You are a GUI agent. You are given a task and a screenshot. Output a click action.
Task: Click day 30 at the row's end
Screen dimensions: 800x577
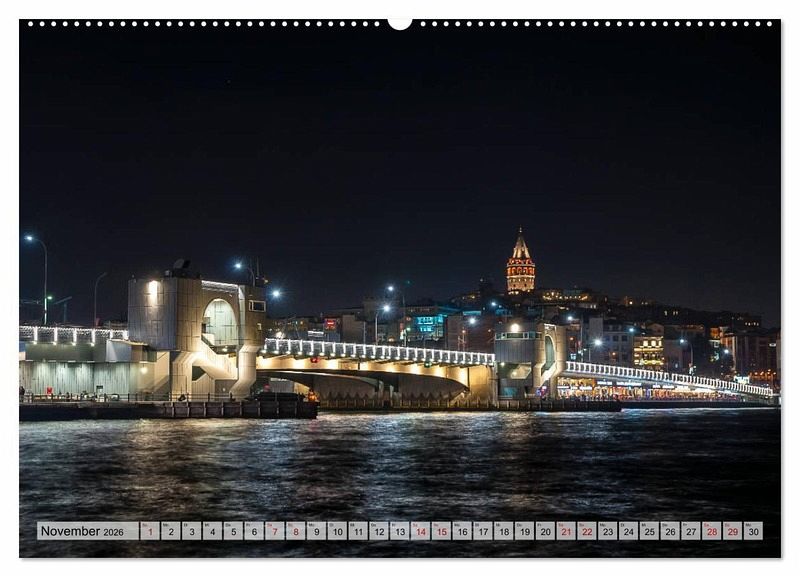[x=753, y=531]
